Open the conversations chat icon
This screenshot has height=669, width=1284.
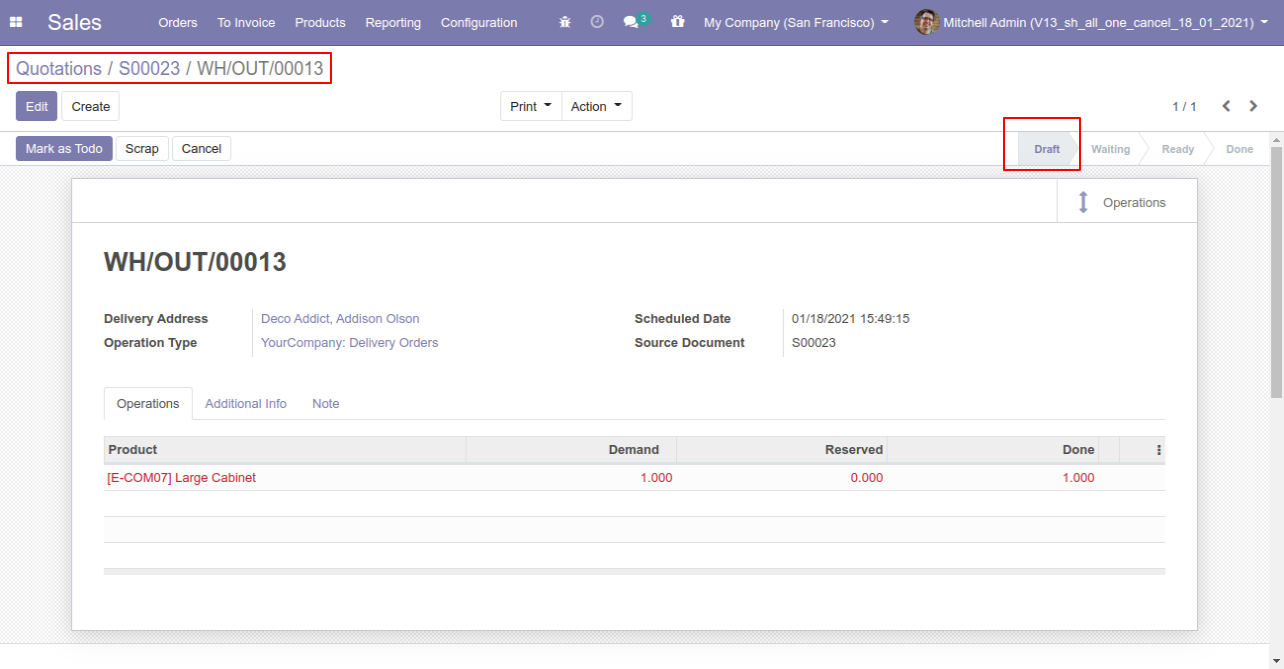pyautogui.click(x=631, y=22)
